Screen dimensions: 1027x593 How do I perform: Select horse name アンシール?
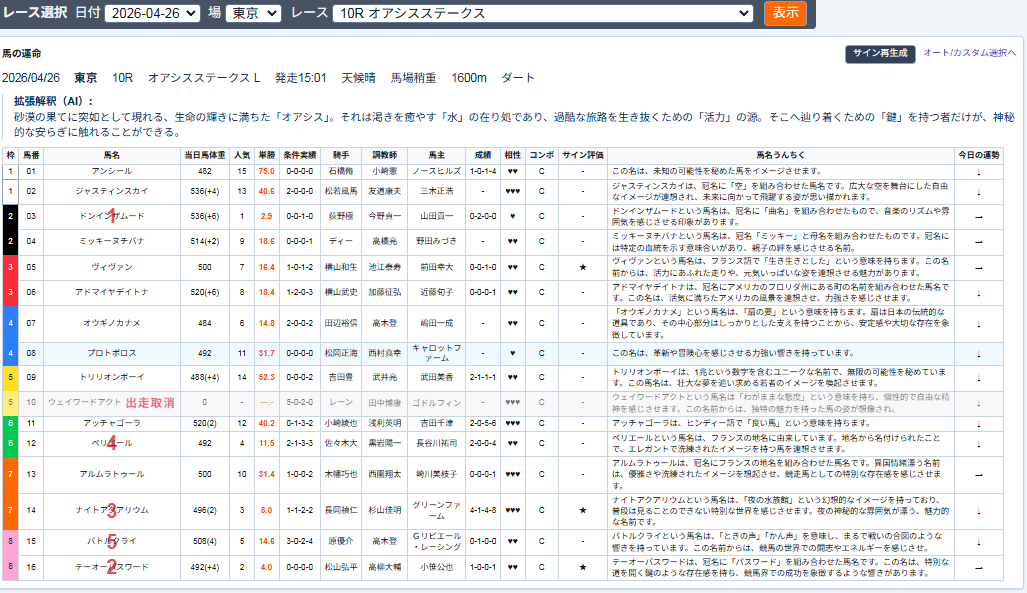click(x=112, y=171)
